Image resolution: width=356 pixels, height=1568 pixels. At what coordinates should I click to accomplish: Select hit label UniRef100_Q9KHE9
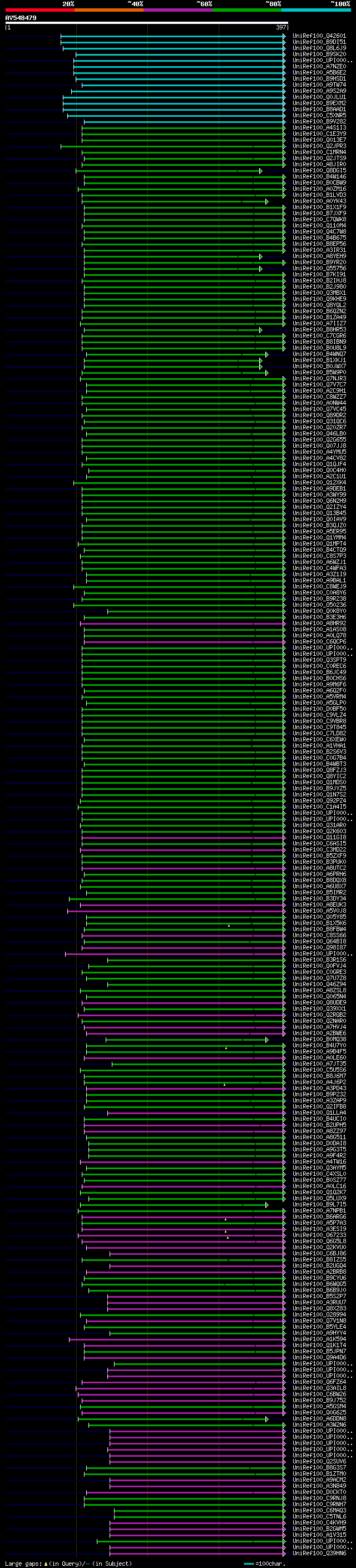click(x=319, y=299)
